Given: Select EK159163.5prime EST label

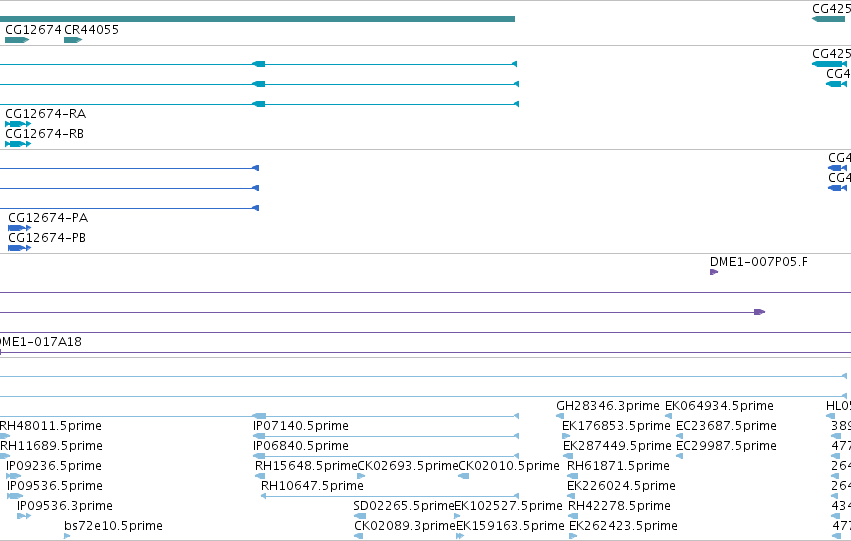Looking at the screenshot, I should (x=510, y=526).
